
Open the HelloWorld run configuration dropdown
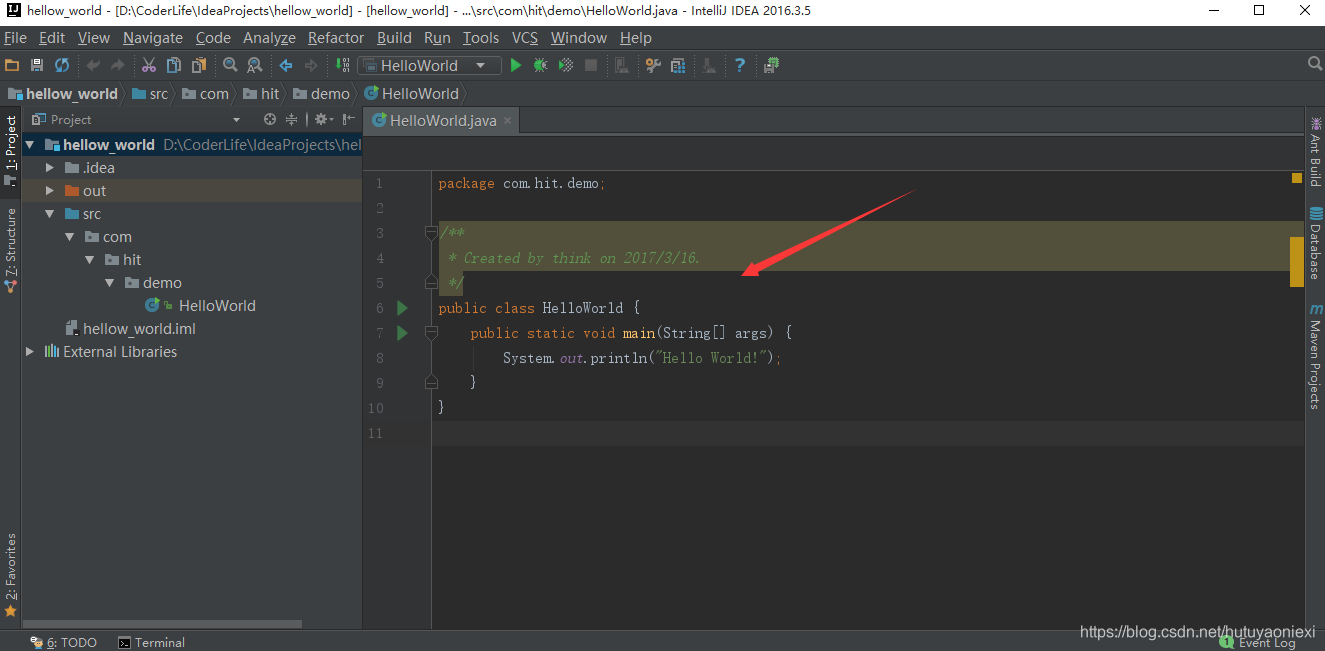(x=428, y=65)
